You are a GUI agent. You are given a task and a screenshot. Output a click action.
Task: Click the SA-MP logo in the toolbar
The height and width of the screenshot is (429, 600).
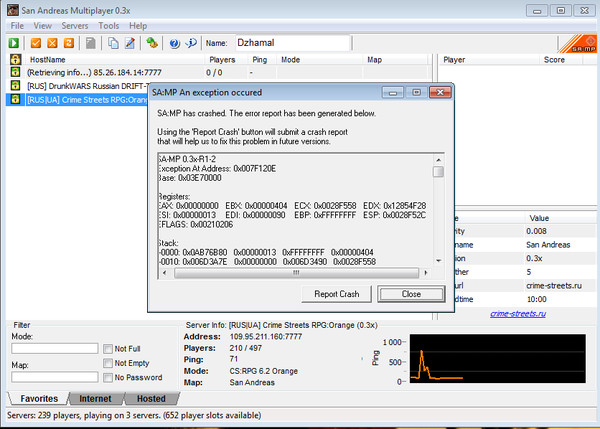click(578, 44)
